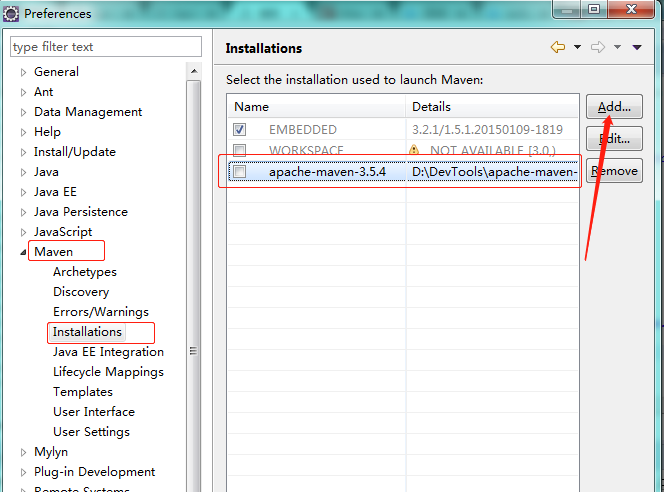Image resolution: width=664 pixels, height=492 pixels.
Task: Select Mylyn tree item
Action: tap(51, 452)
